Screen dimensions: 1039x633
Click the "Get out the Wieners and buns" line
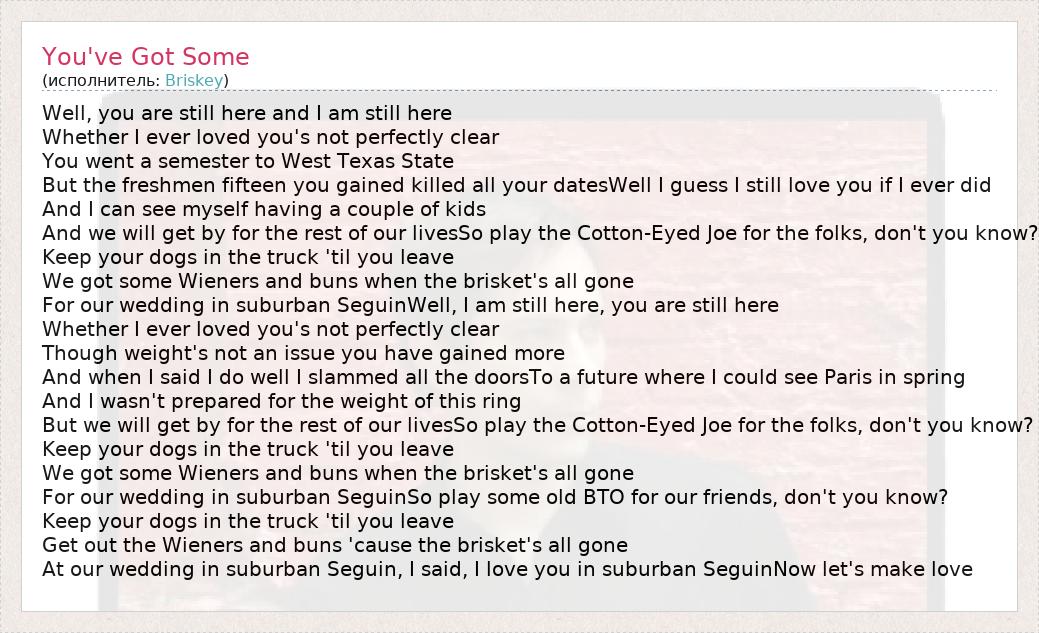pos(335,545)
